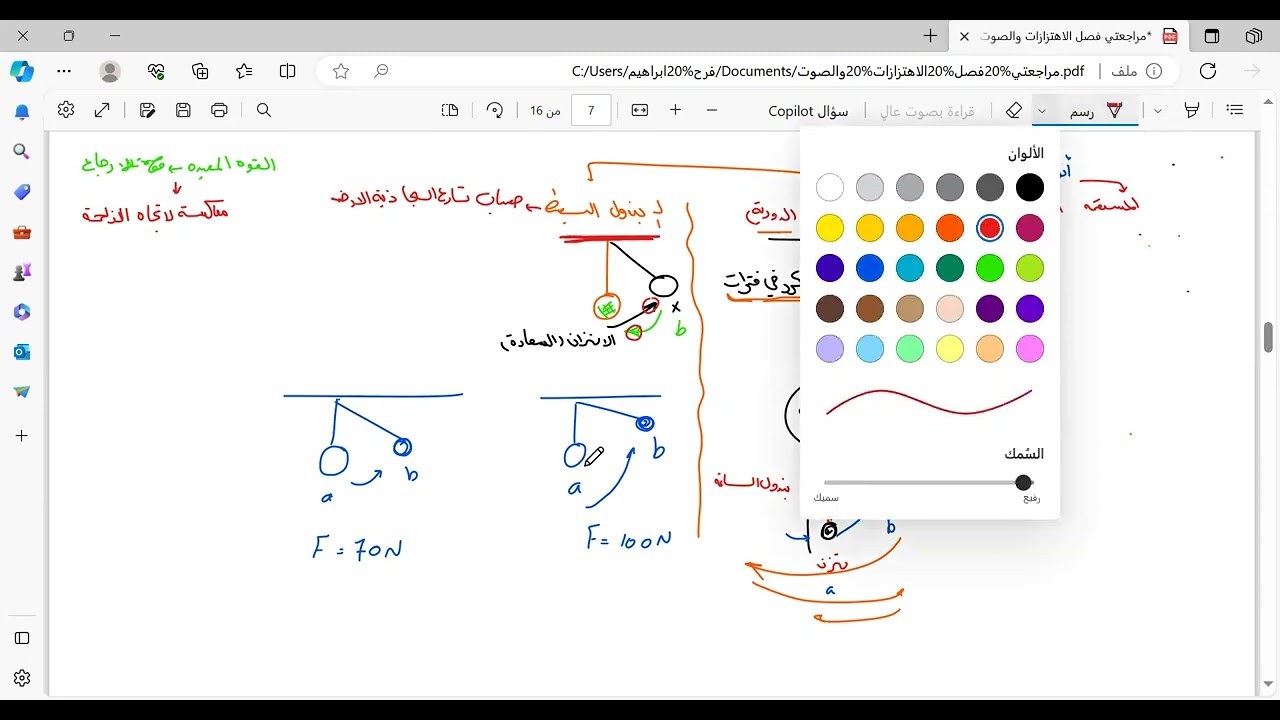This screenshot has height=720, width=1280.
Task: Open sidebar settings gear at bottom
Action: pos(22,678)
